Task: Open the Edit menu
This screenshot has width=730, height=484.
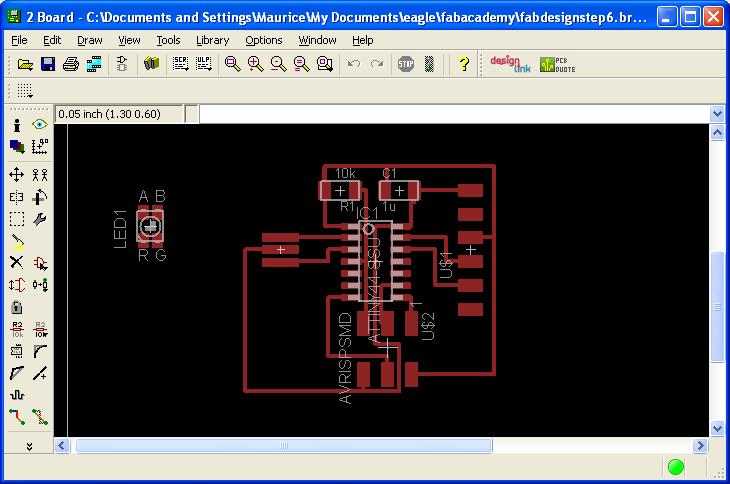Action: coord(52,40)
